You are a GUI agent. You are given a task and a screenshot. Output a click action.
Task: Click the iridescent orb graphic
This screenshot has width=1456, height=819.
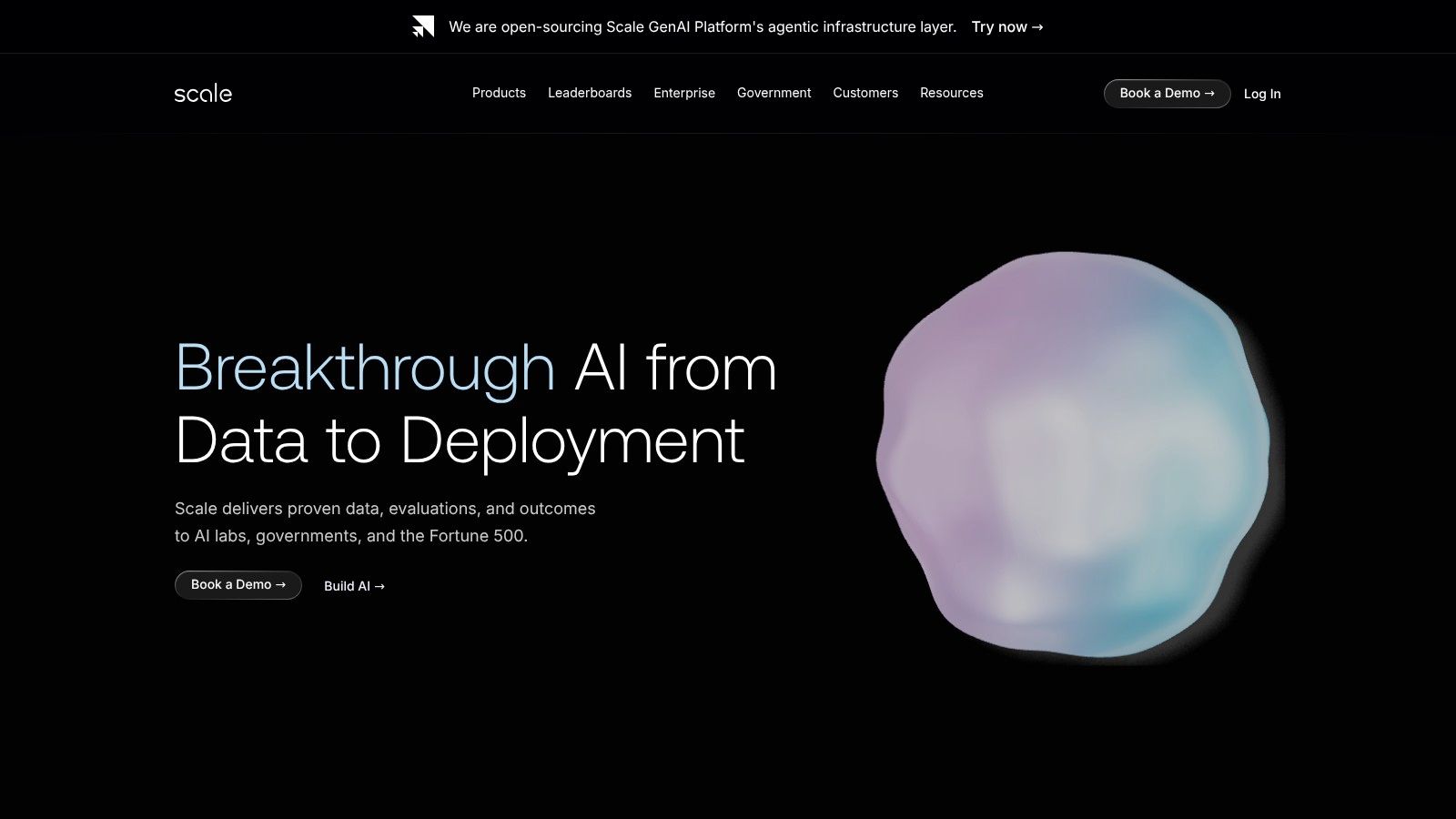(x=1074, y=455)
